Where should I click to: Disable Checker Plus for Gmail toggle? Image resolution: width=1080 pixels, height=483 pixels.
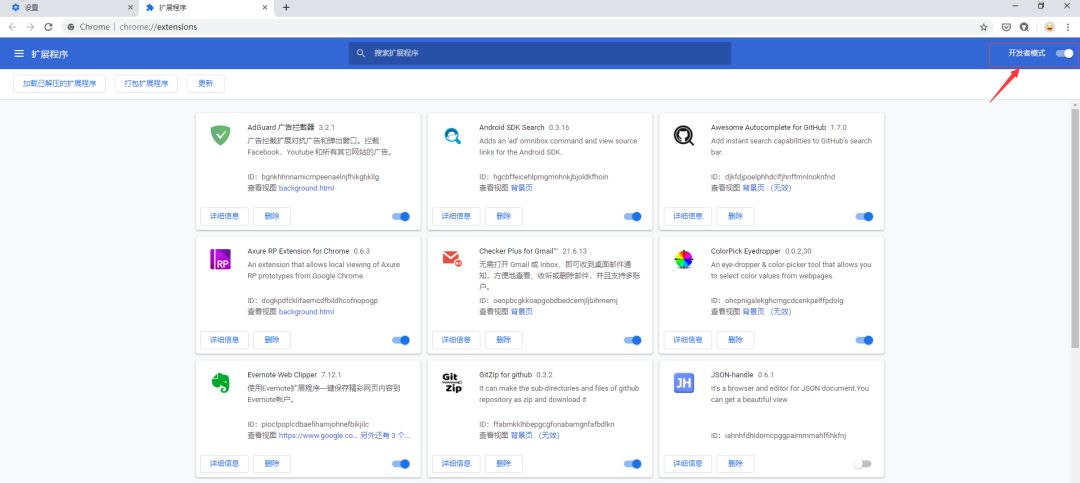(632, 340)
